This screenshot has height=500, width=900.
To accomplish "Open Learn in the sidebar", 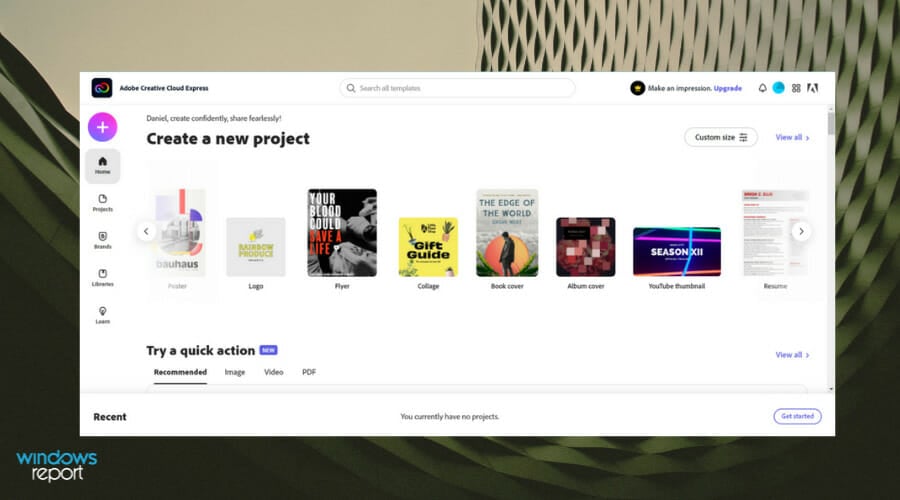I will [103, 315].
